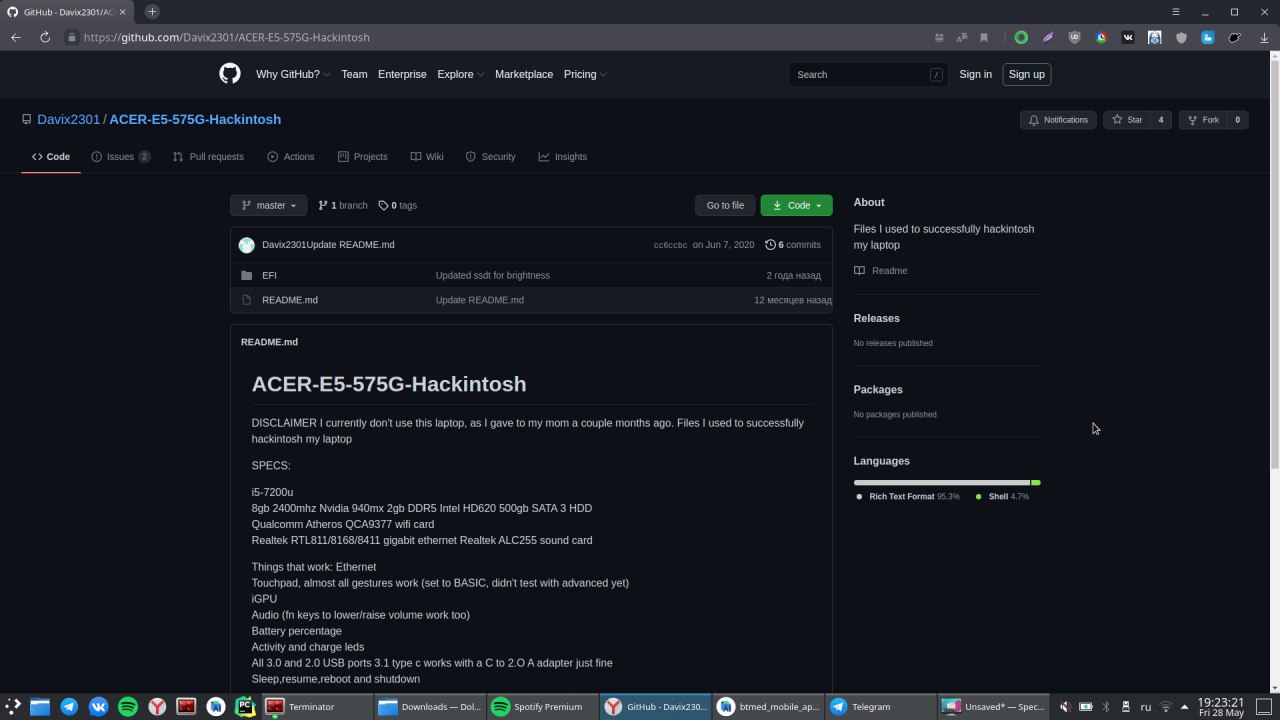The height and width of the screenshot is (720, 1280).
Task: Fork the repository
Action: pos(1203,120)
